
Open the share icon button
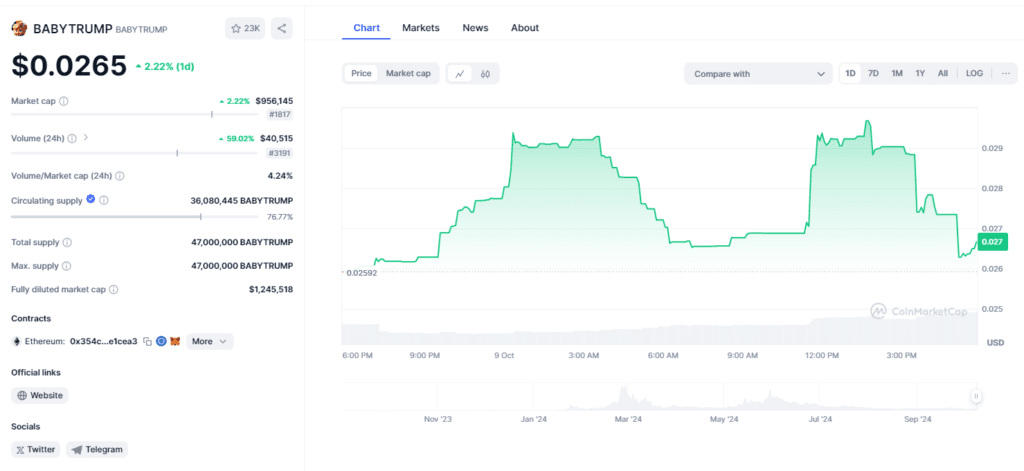(281, 29)
